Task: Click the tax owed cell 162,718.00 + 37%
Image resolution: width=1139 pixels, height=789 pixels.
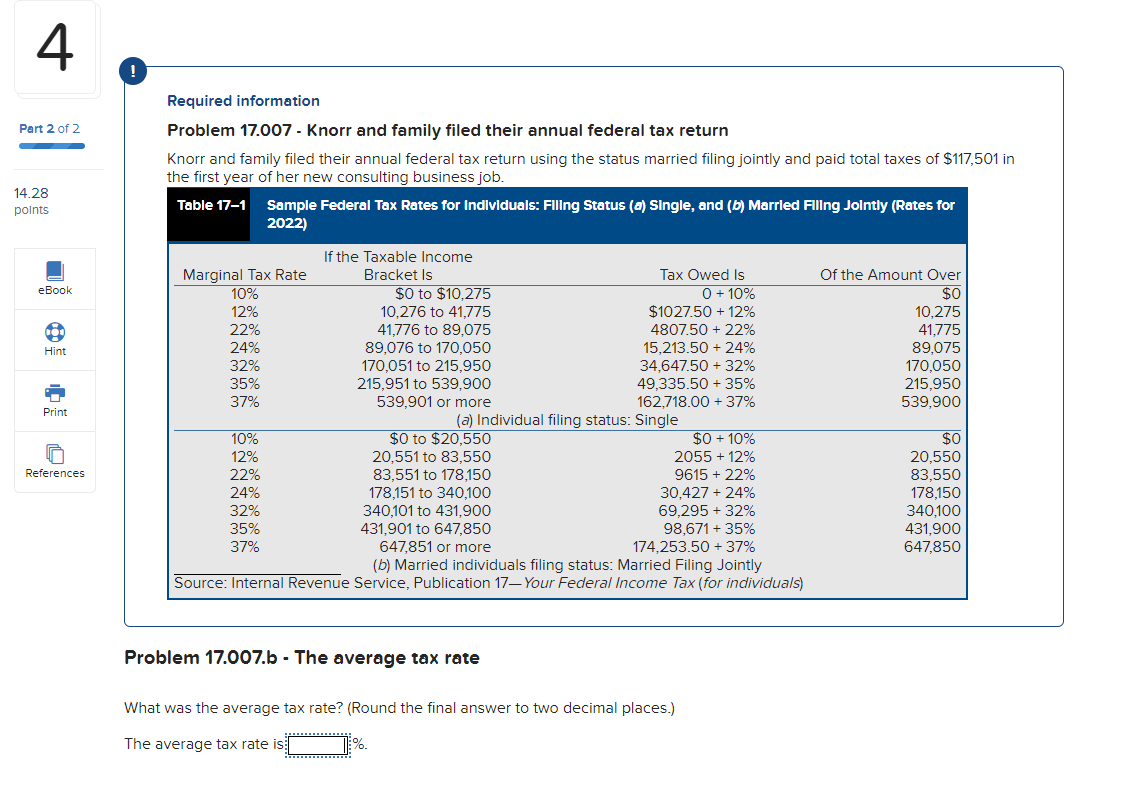Action: pos(696,402)
